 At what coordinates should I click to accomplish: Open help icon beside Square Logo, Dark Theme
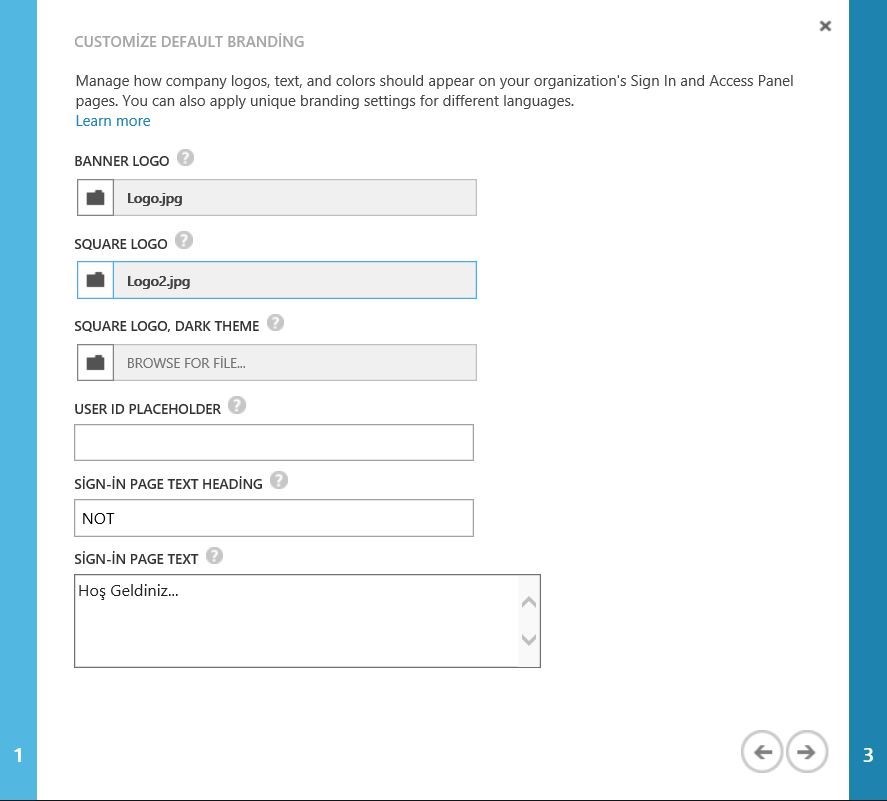275,323
